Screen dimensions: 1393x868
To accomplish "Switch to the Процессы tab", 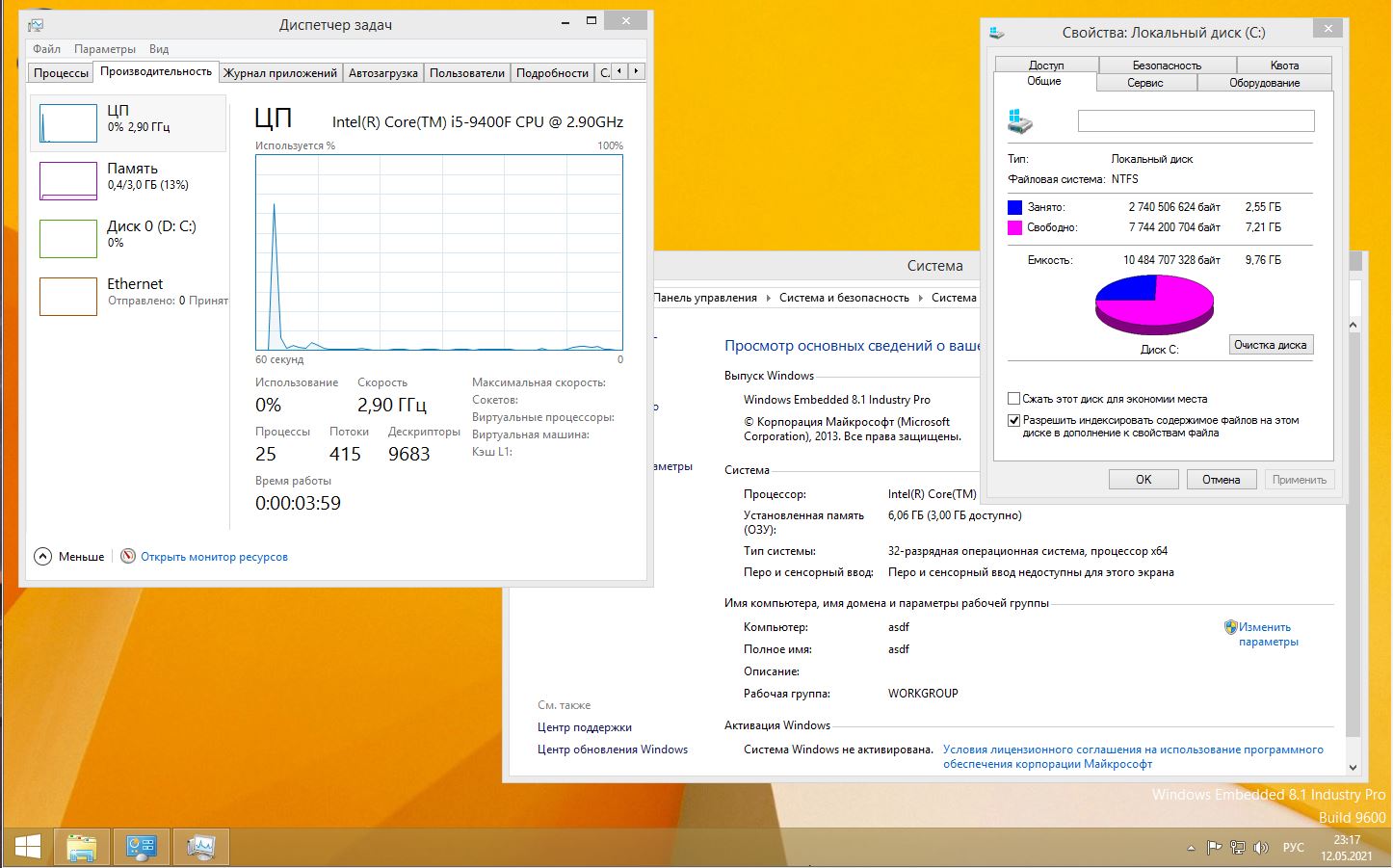I will pyautogui.click(x=61, y=73).
